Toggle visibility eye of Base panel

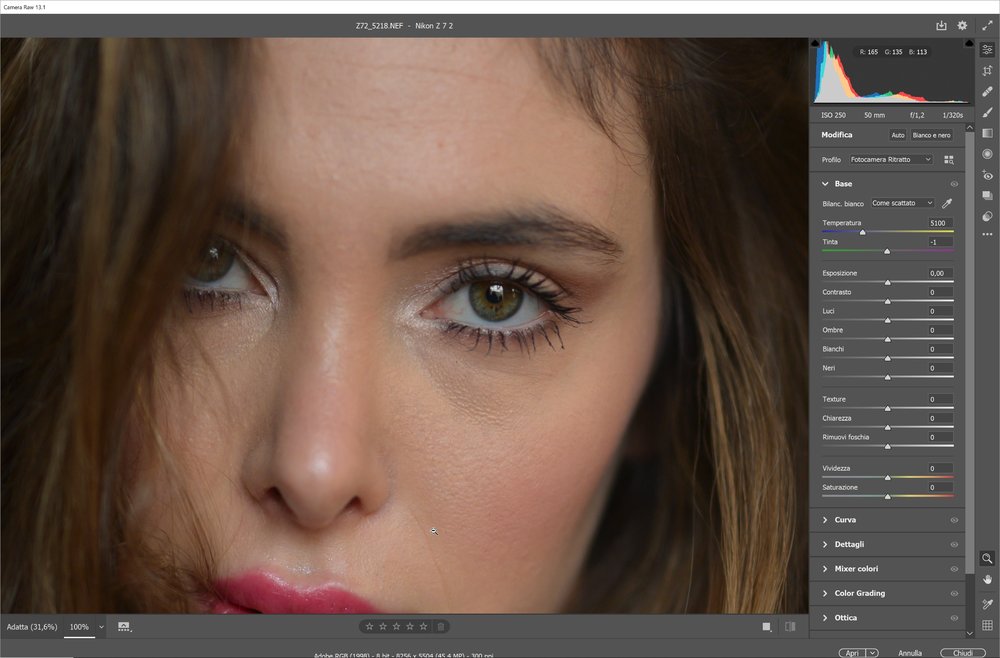[x=954, y=184]
